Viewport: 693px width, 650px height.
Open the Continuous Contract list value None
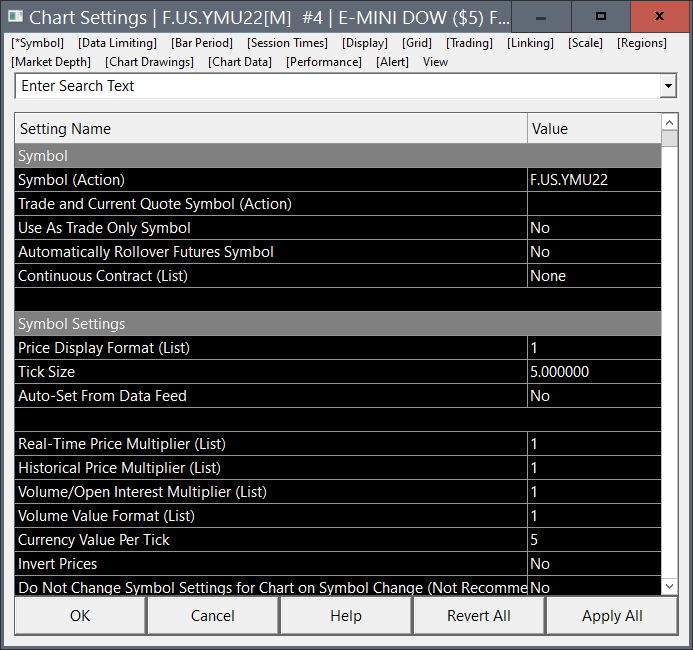(594, 276)
